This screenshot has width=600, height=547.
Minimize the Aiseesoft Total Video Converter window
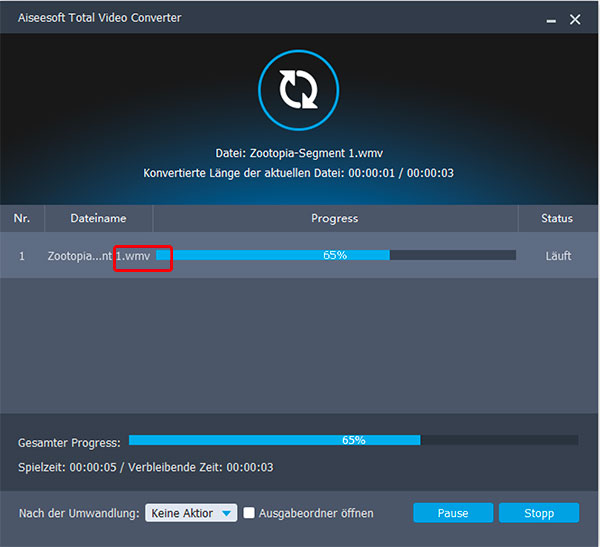click(551, 20)
